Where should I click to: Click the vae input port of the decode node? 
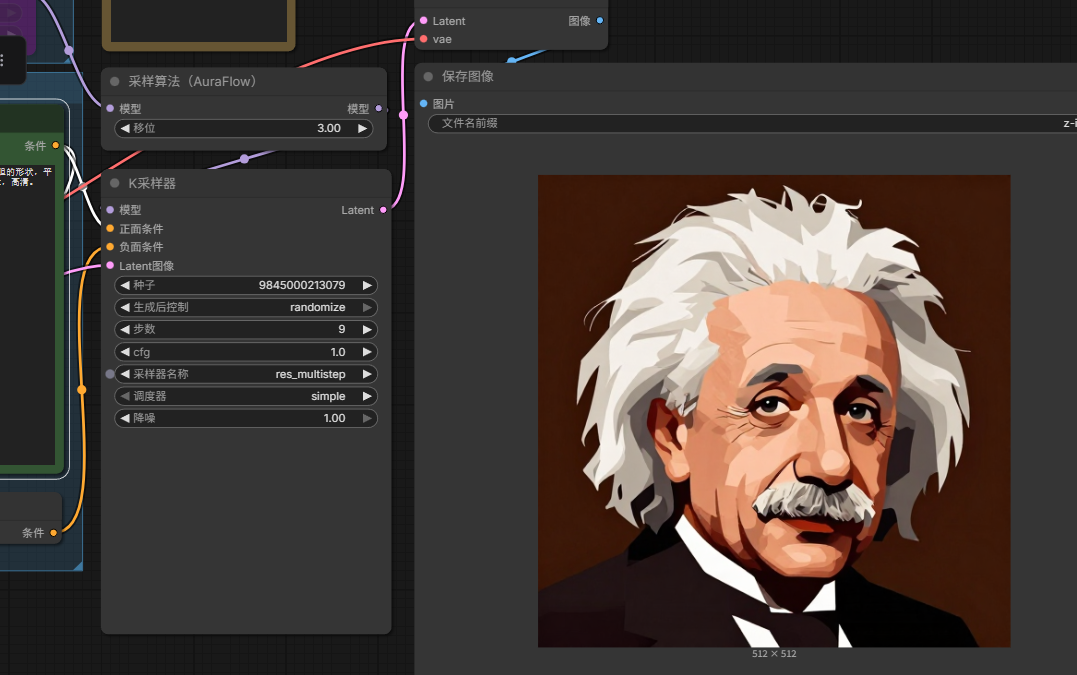424,39
